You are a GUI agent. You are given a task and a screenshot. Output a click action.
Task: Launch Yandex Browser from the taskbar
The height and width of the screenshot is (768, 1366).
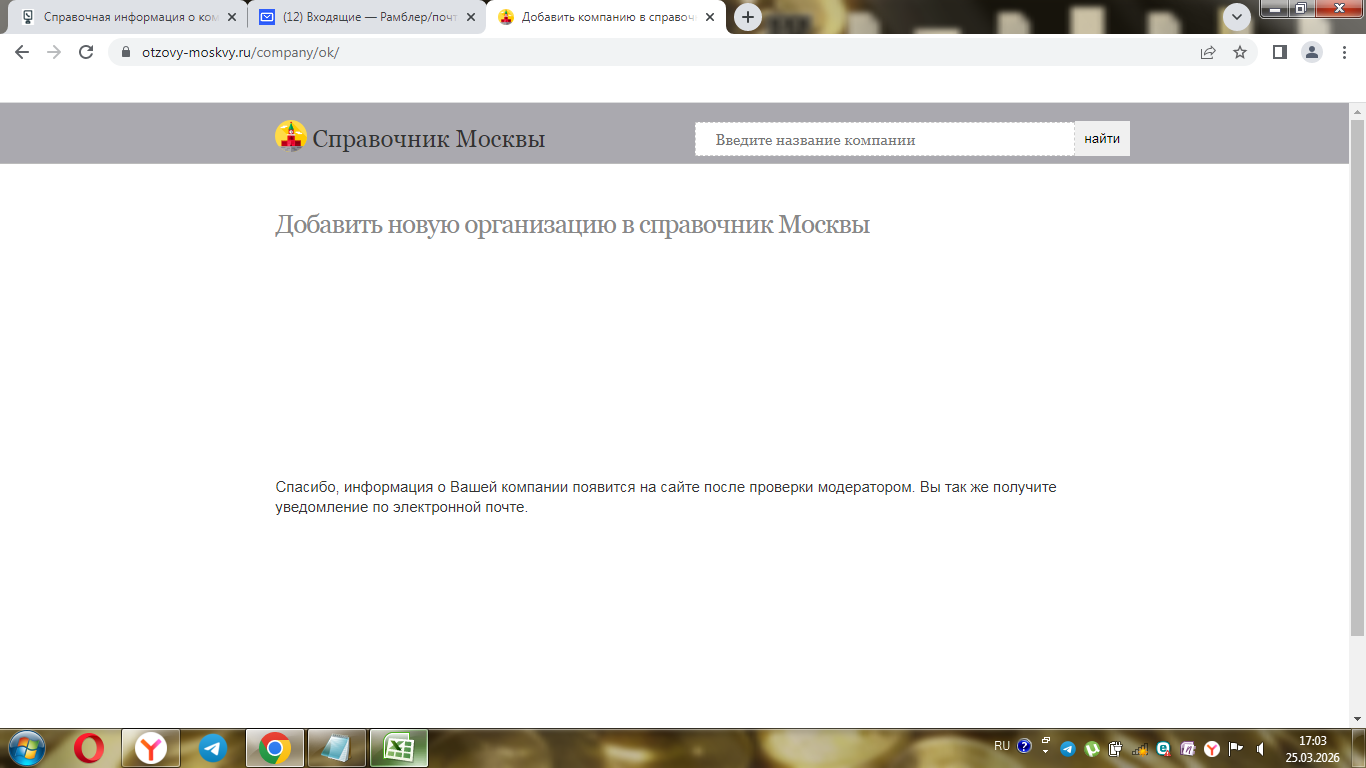151,748
